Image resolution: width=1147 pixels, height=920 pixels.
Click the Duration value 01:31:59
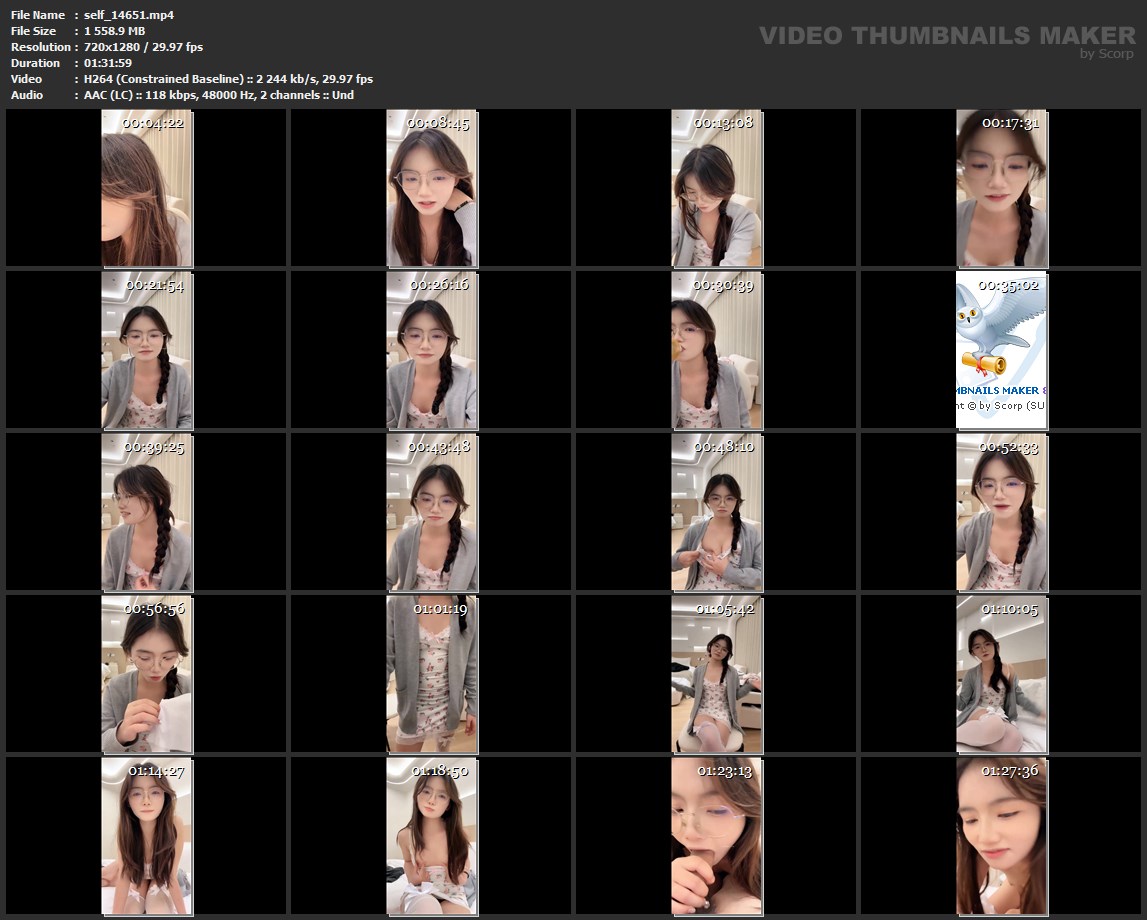click(108, 63)
